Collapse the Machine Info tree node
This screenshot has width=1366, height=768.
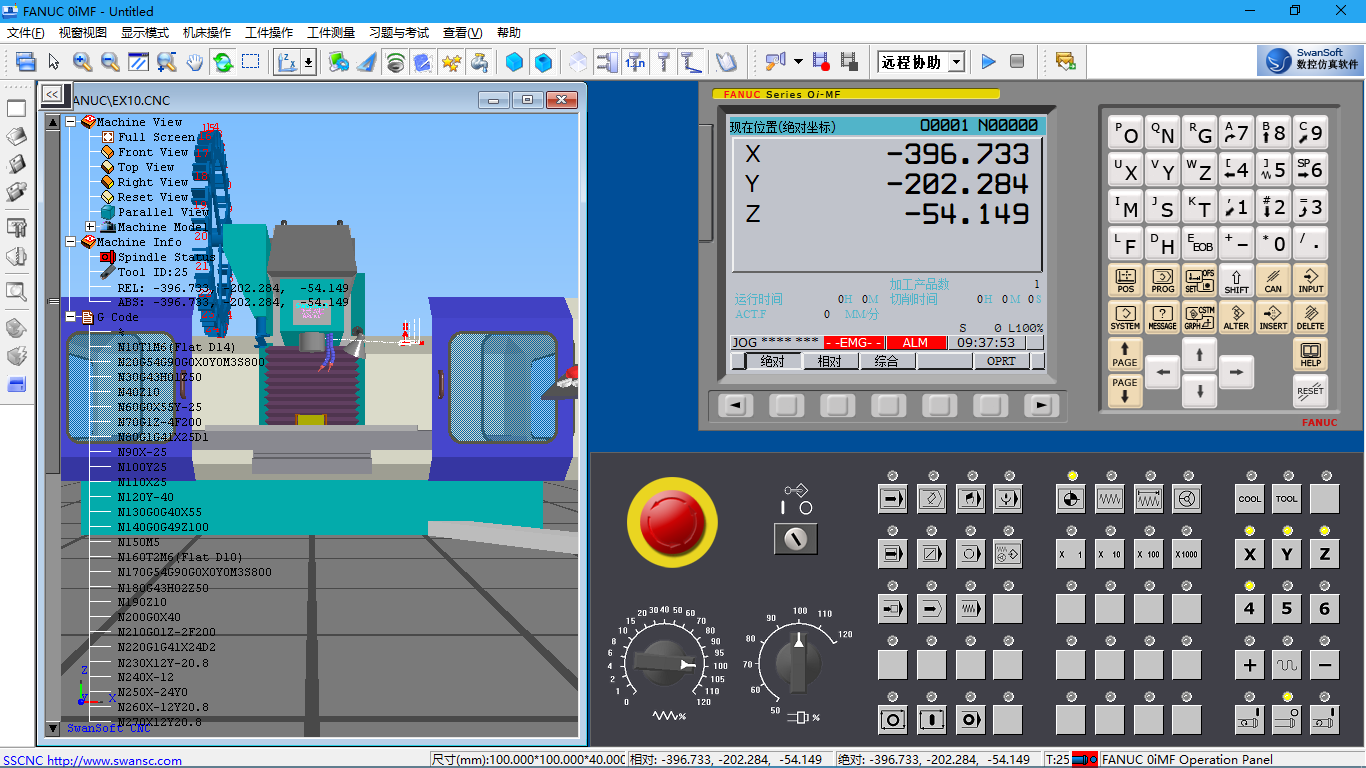(71, 242)
